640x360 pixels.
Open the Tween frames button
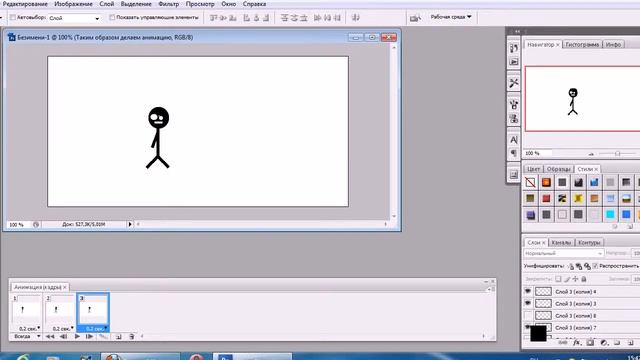pyautogui.click(x=104, y=337)
